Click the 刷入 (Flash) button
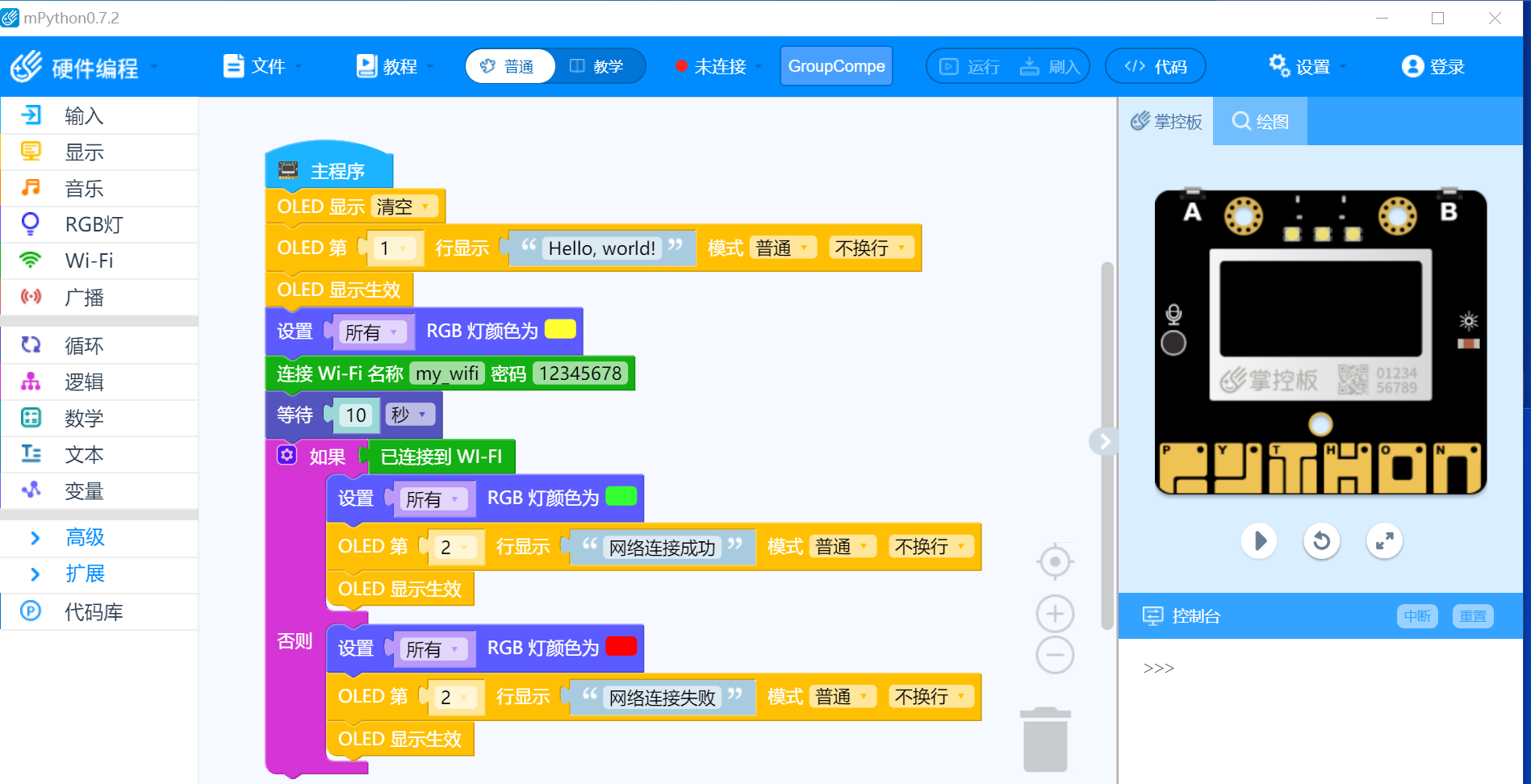 tap(1050, 66)
